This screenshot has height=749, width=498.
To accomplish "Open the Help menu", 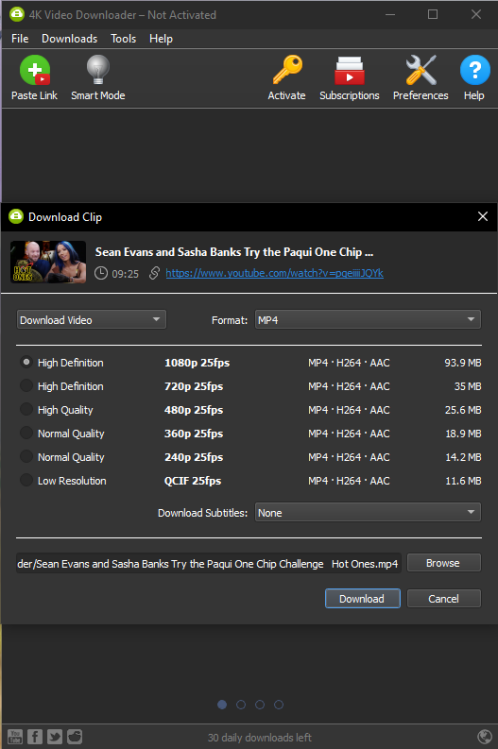I will point(160,39).
